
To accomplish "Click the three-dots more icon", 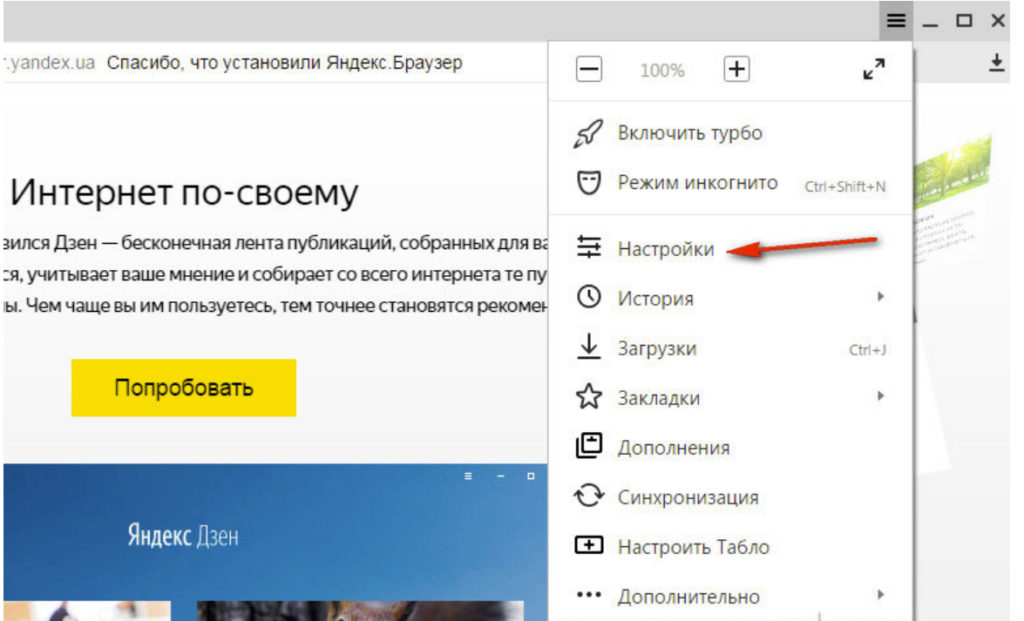I will (588, 595).
